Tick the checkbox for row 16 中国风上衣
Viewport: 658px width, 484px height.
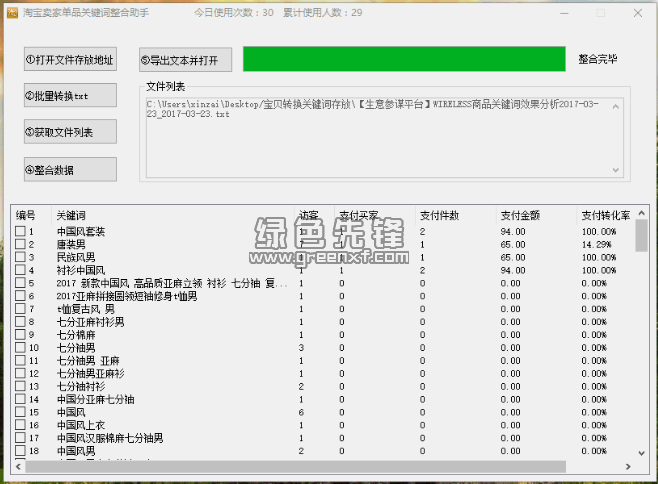point(20,425)
